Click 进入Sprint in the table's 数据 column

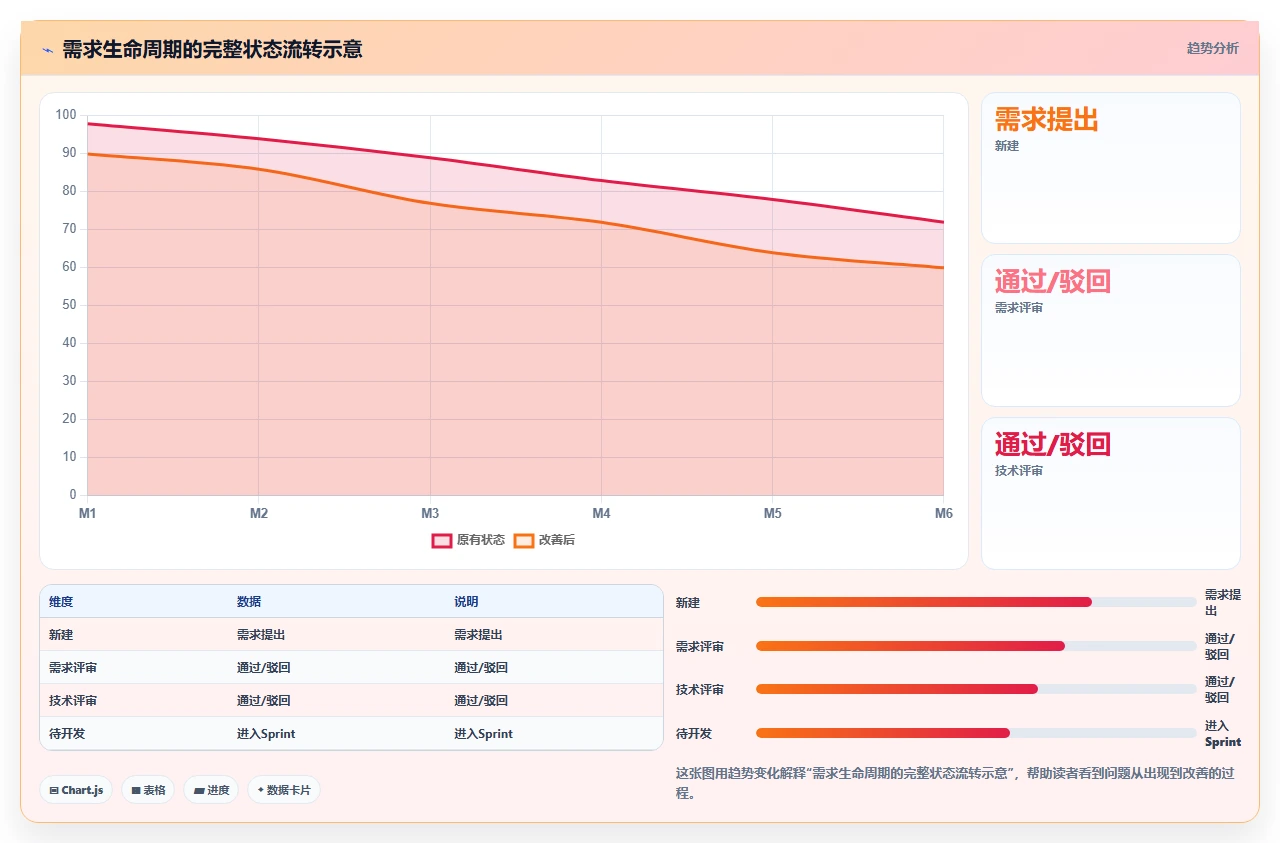(x=266, y=734)
